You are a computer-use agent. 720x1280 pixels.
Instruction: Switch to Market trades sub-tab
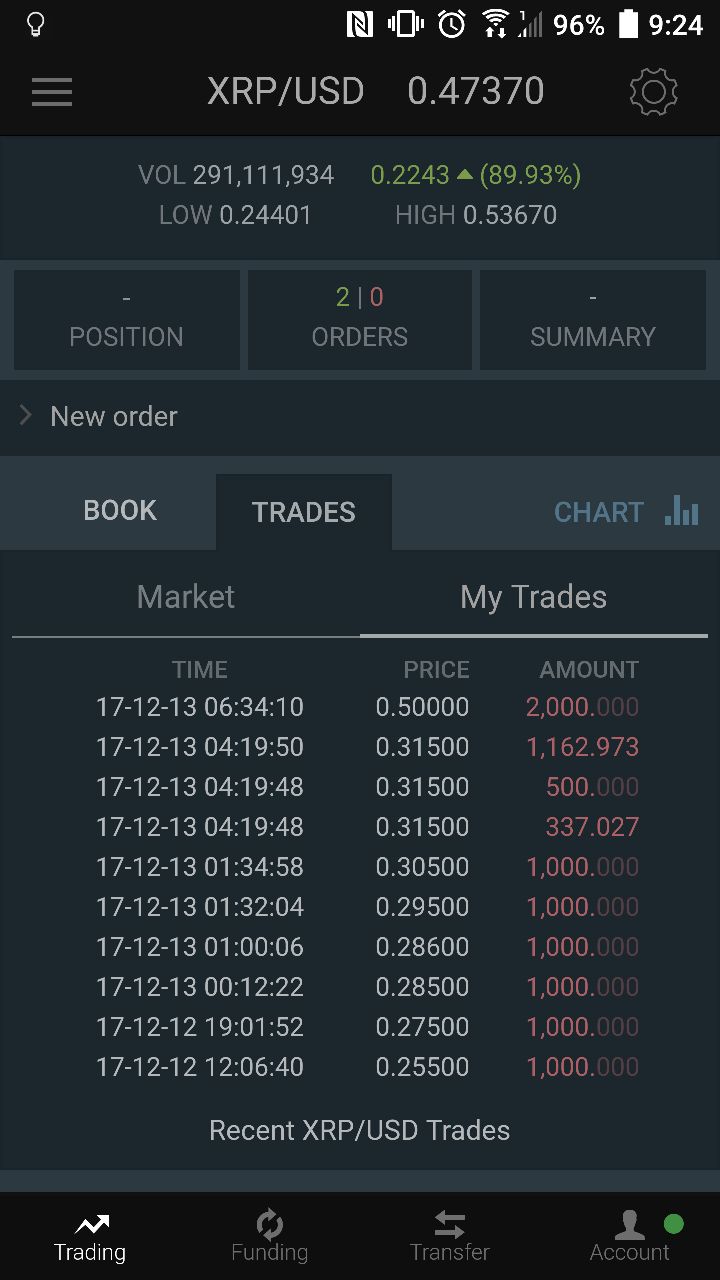click(x=186, y=597)
